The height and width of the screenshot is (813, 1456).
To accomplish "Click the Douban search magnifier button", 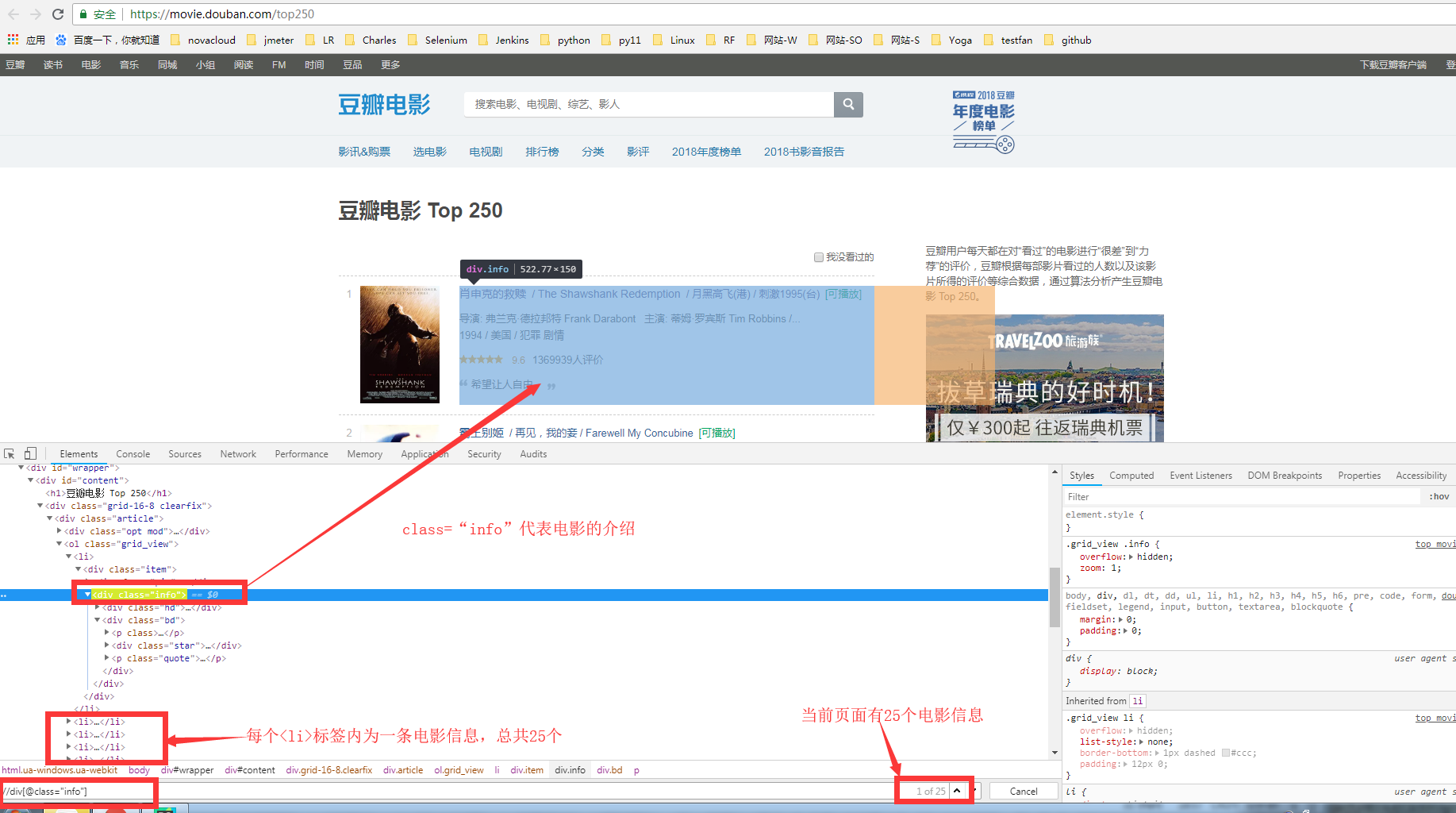I will 848,104.
